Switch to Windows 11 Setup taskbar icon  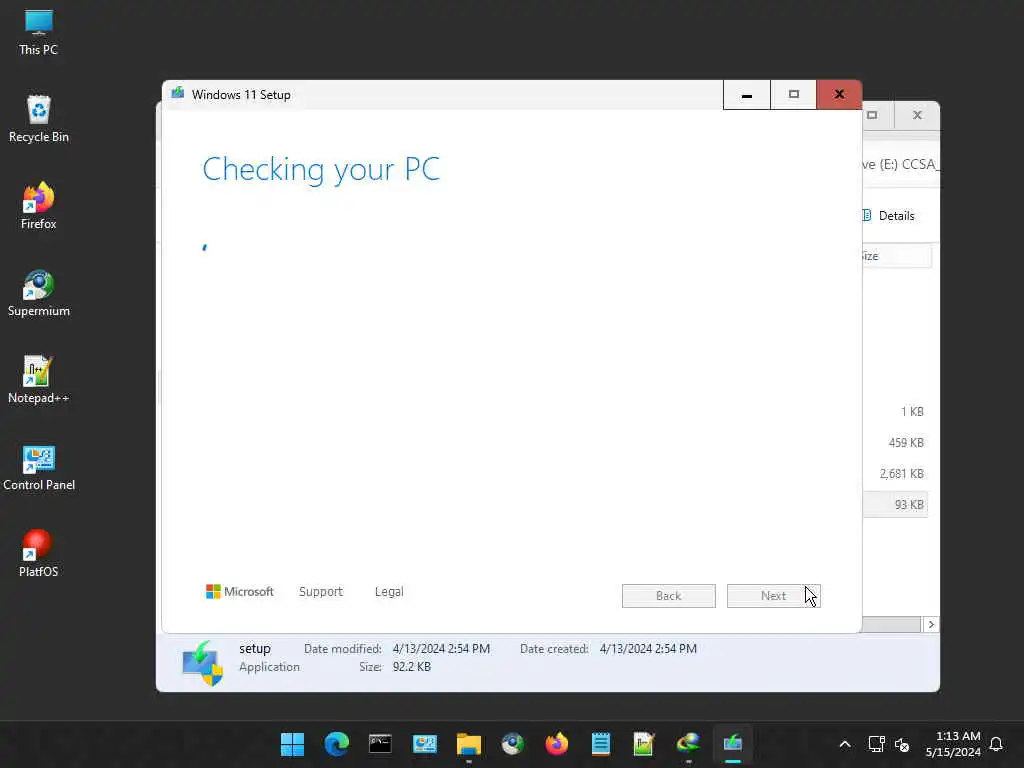[733, 744]
